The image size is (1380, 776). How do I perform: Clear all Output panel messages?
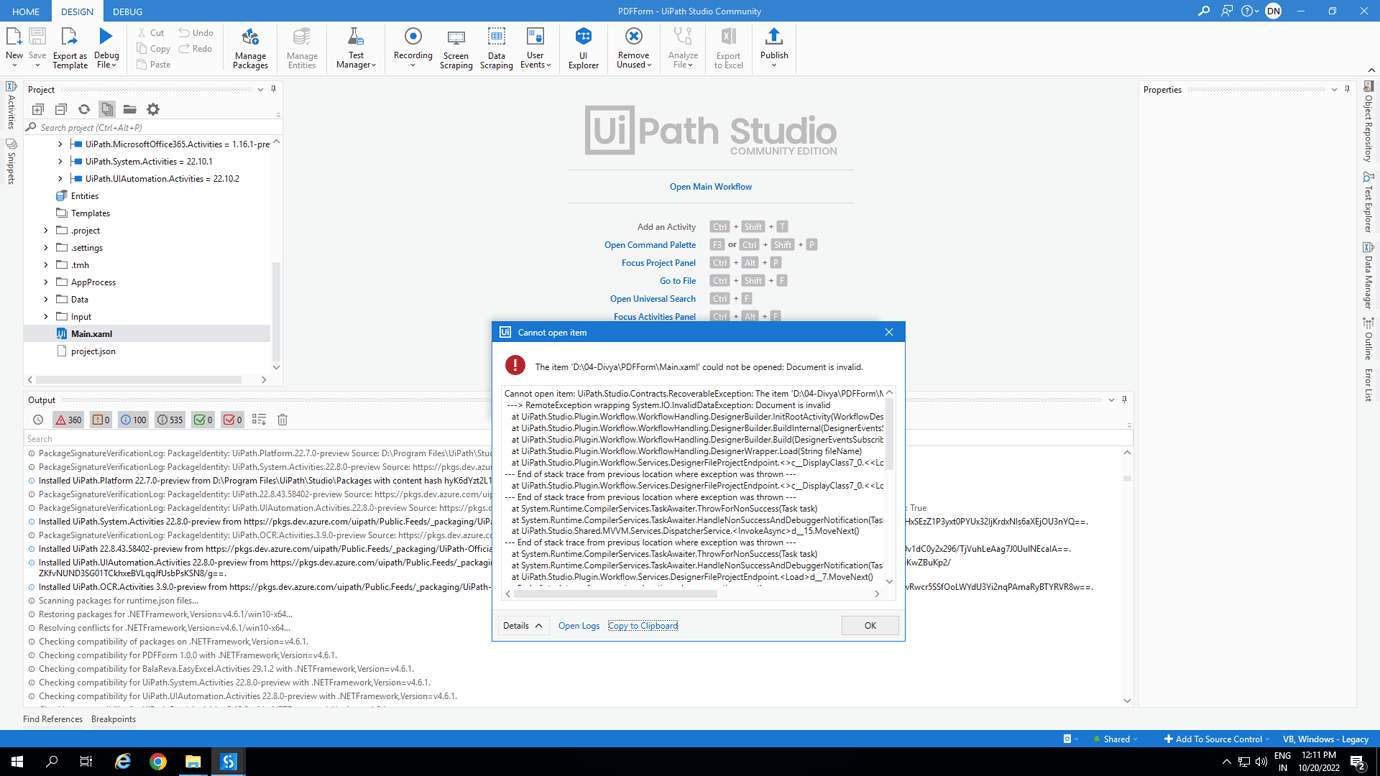(282, 419)
